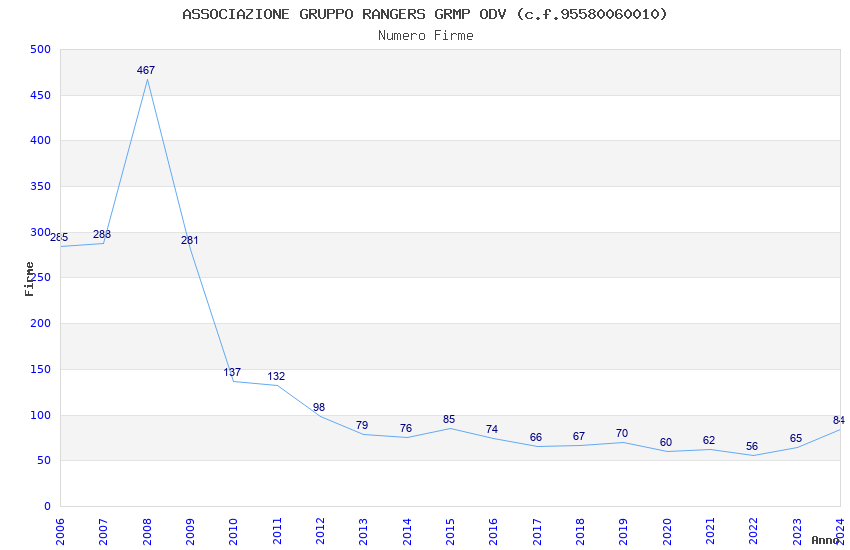Click the 67 data label
Viewport: 850px width, 550px height.
point(579,436)
